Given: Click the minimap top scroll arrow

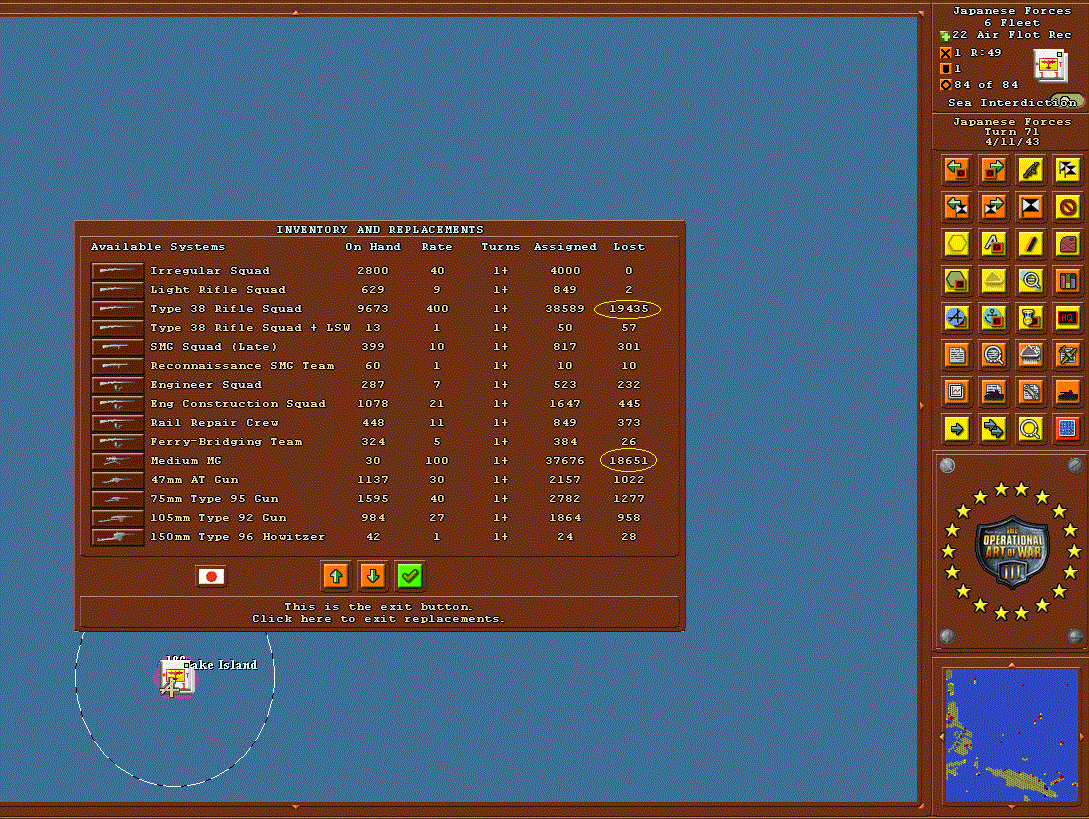Looking at the screenshot, I should pos(1012,665).
